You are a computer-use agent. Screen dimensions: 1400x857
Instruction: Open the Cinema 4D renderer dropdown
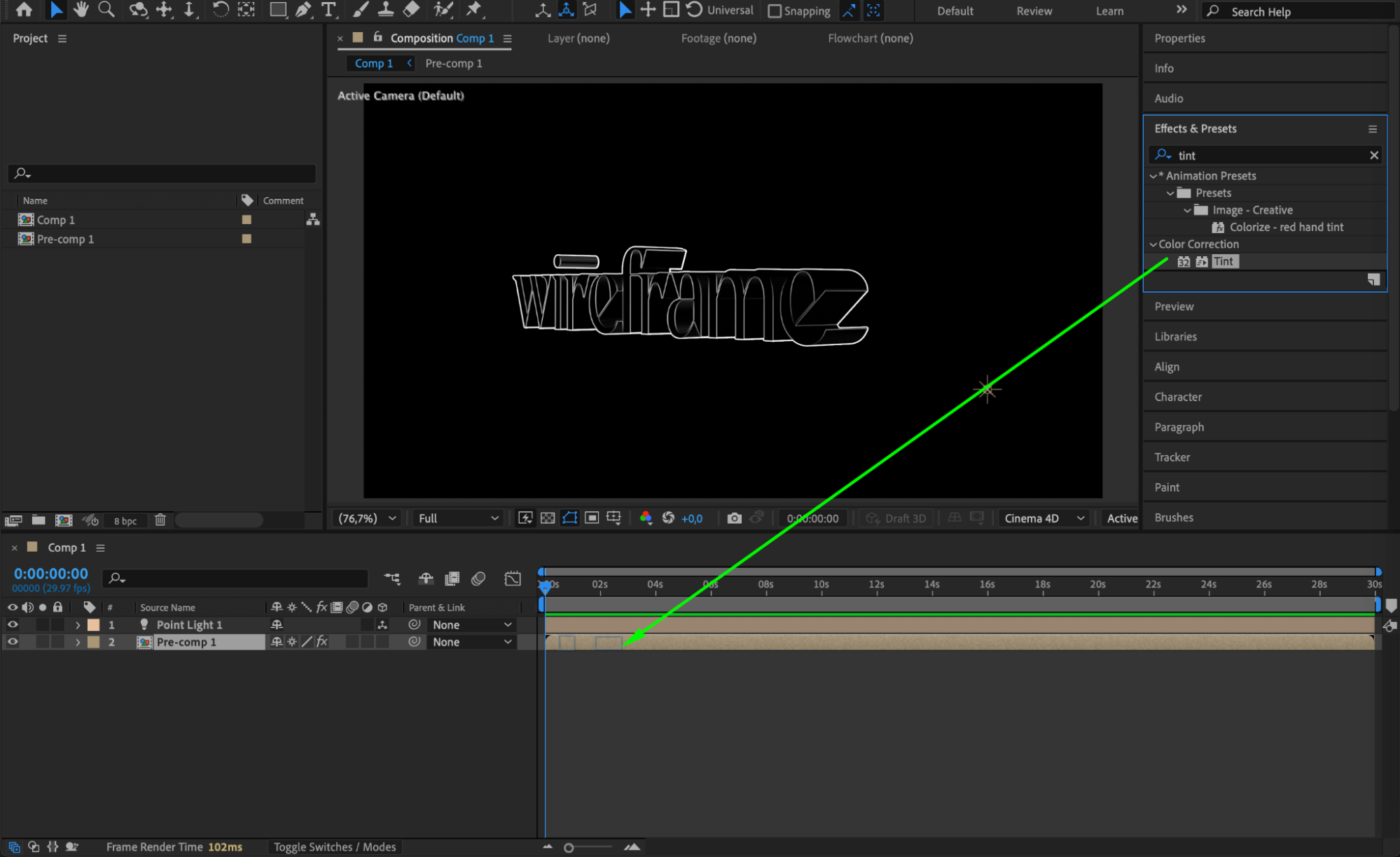pos(1043,518)
